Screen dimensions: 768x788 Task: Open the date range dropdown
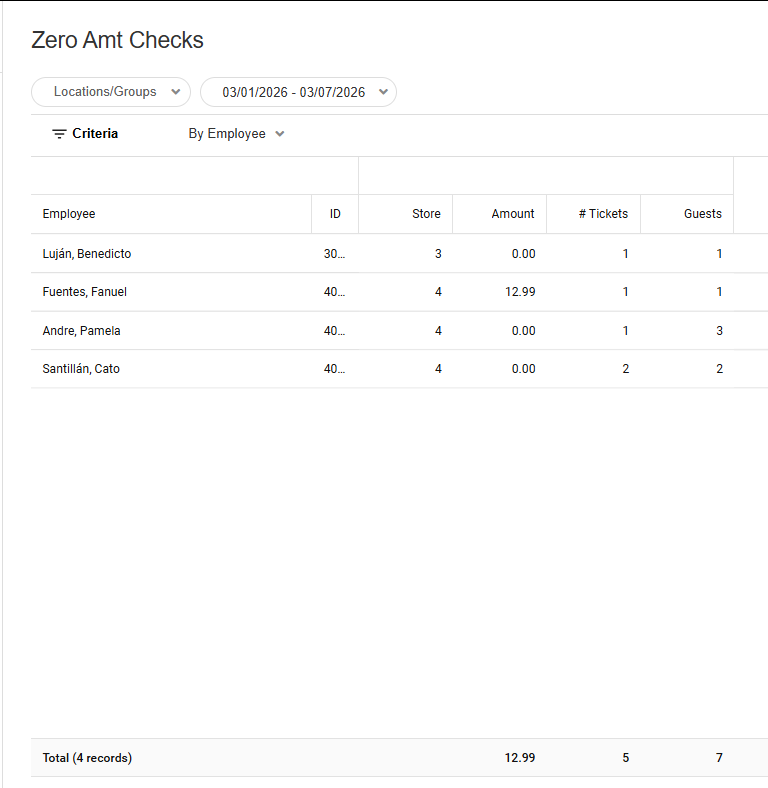pyautogui.click(x=298, y=92)
